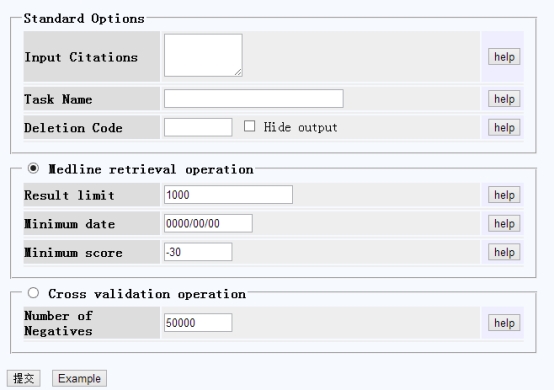Click the Standard Options legend text

click(x=84, y=18)
